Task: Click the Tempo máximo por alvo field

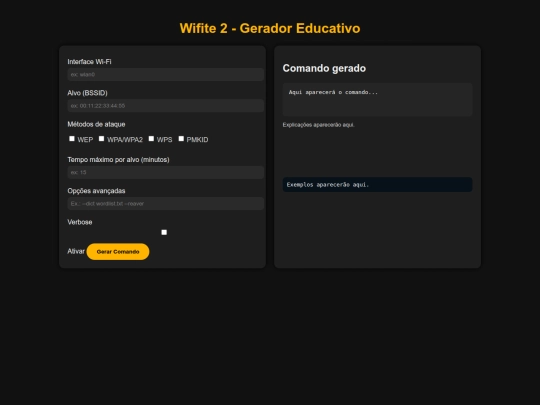Action: [166, 173]
